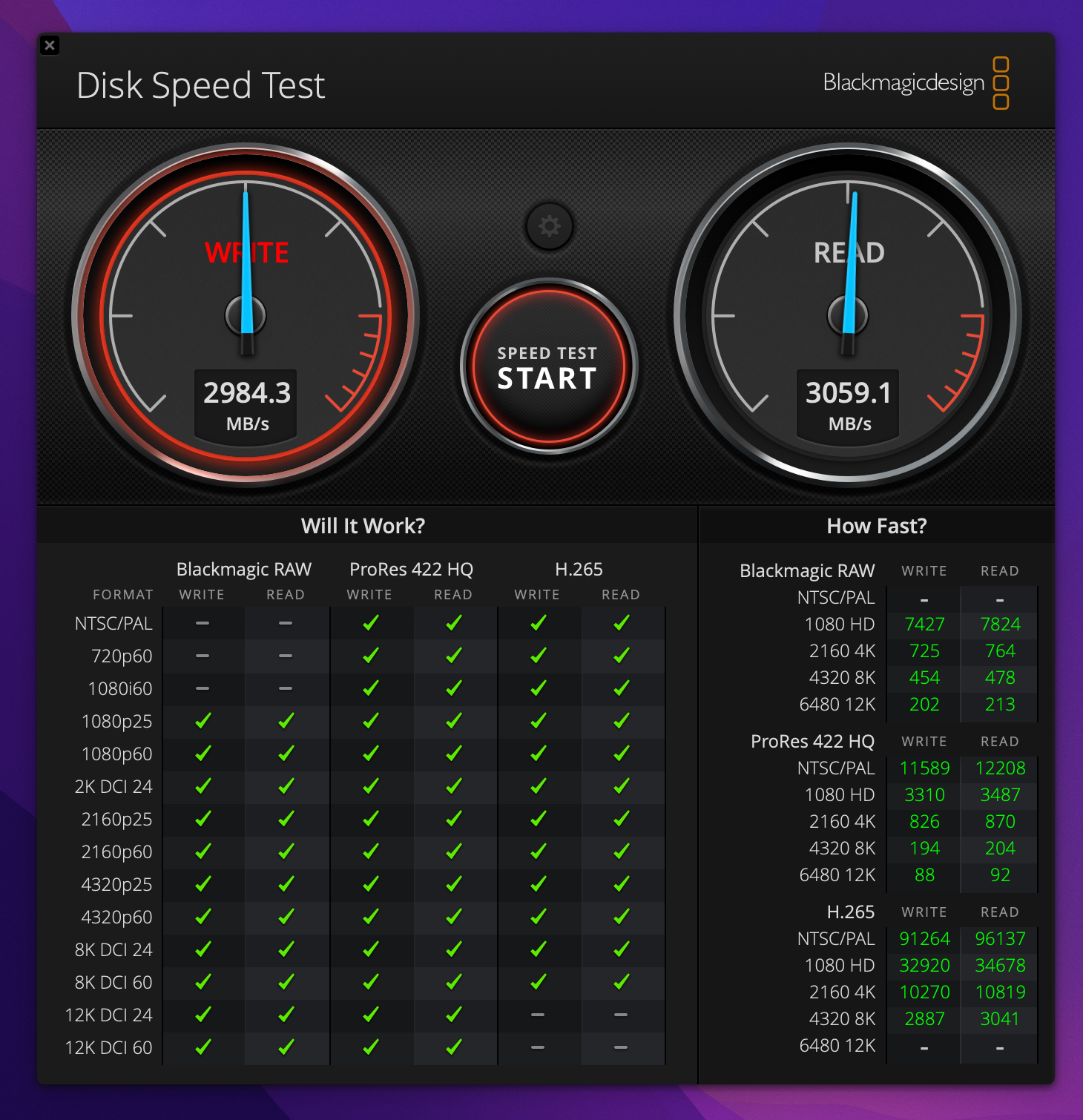This screenshot has height=1120, width=1083.
Task: Select the How Fast? heading
Action: click(877, 526)
